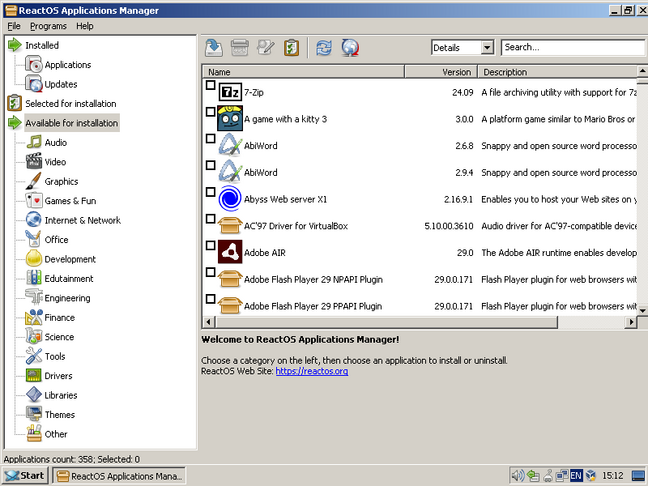
Task: Select the Adobe Flash Player 29 NPAPI Plugin row
Action: (420, 279)
